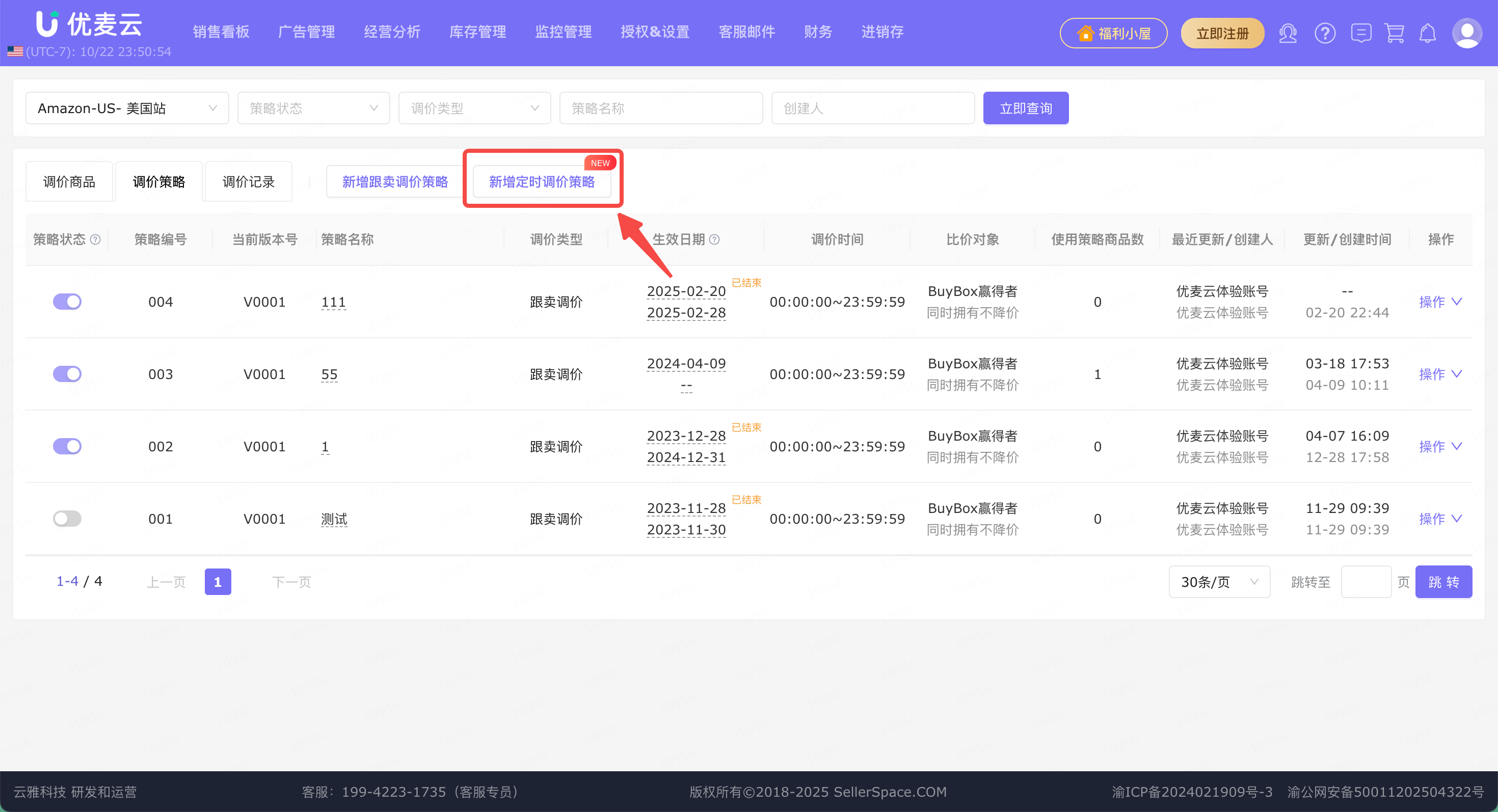1498x812 pixels.
Task: Open the help question mark icon
Action: point(1325,33)
